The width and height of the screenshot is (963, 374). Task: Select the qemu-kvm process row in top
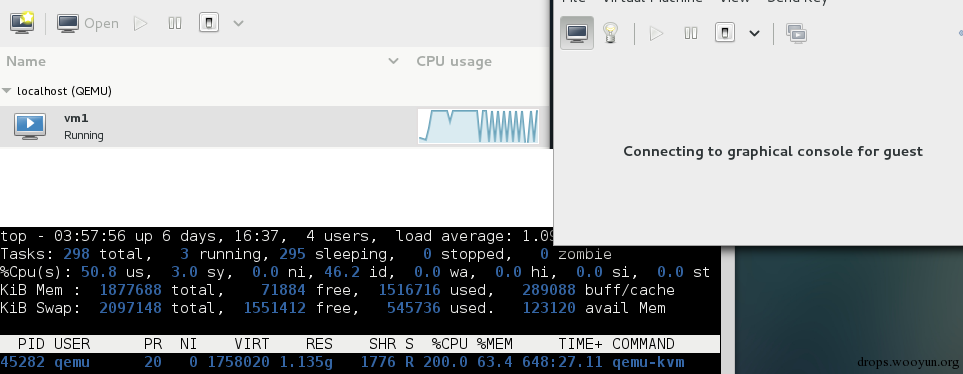click(360, 362)
